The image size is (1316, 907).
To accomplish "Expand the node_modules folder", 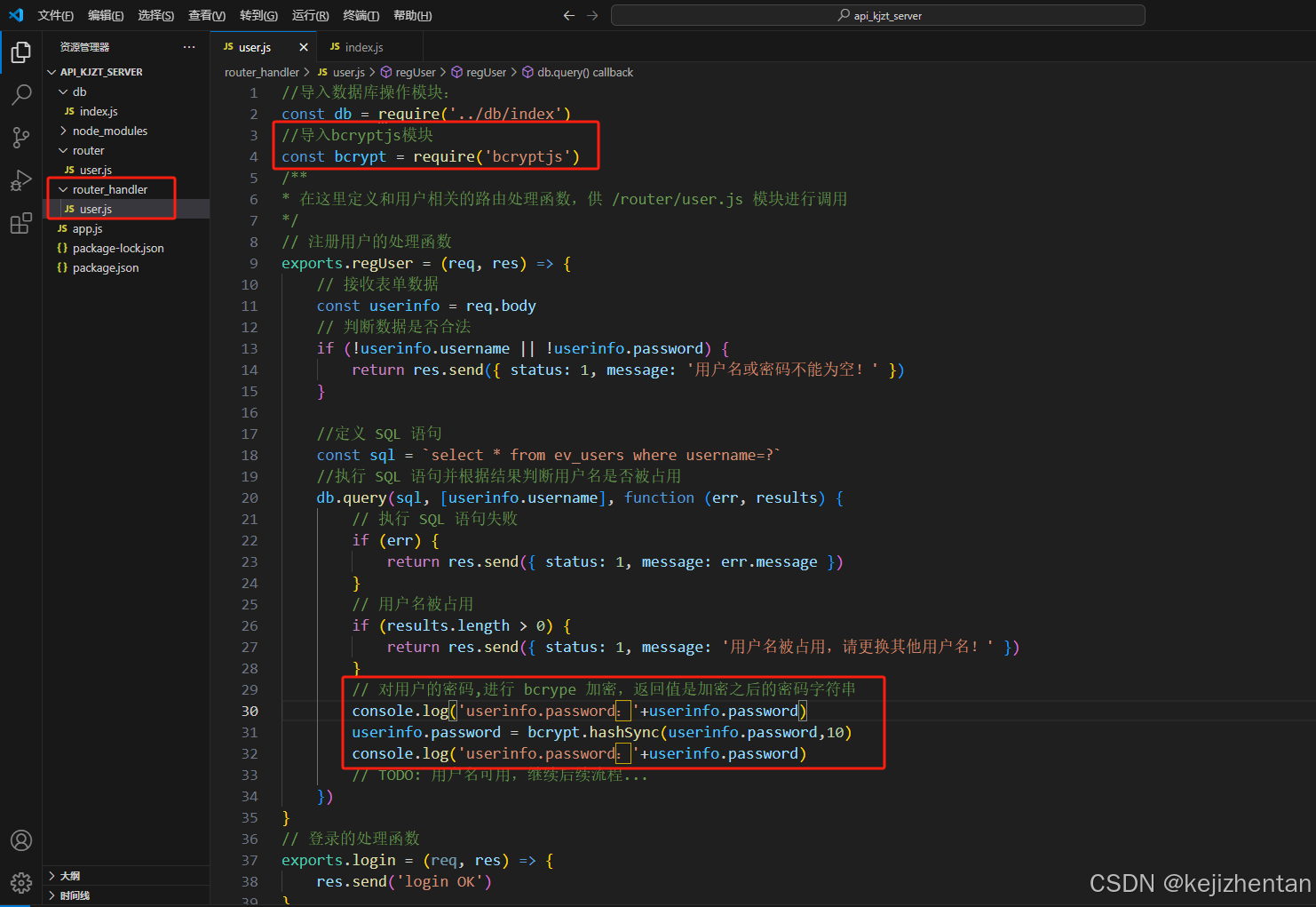I will 126,131.
